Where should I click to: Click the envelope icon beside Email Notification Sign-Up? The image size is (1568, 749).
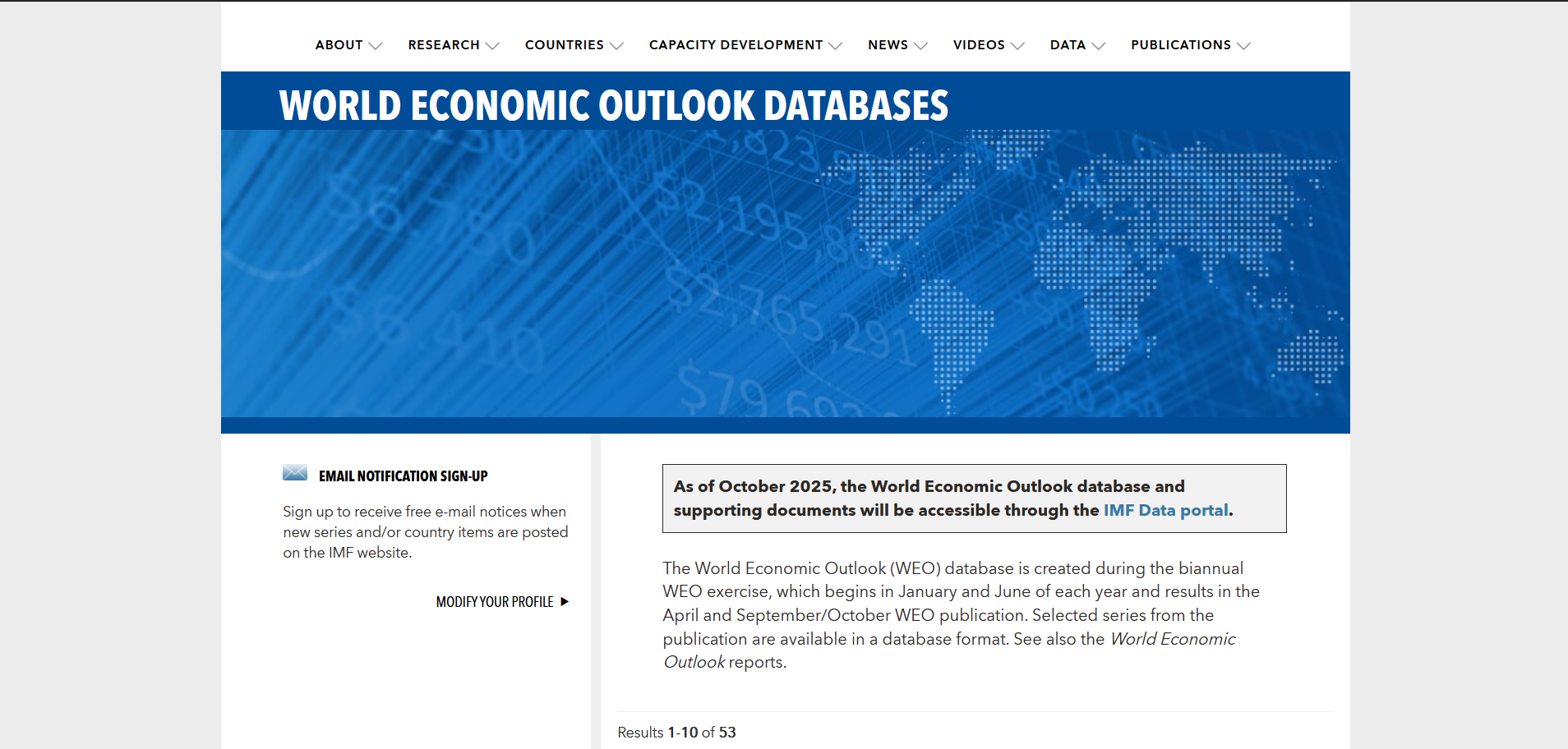point(295,473)
